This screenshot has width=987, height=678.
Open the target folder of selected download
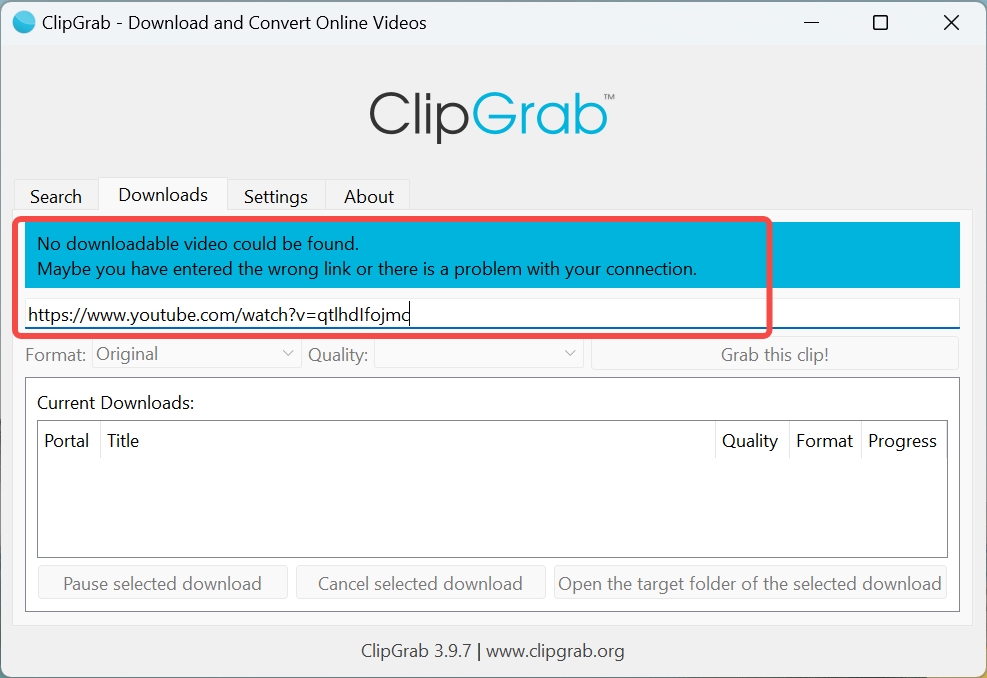coord(750,583)
